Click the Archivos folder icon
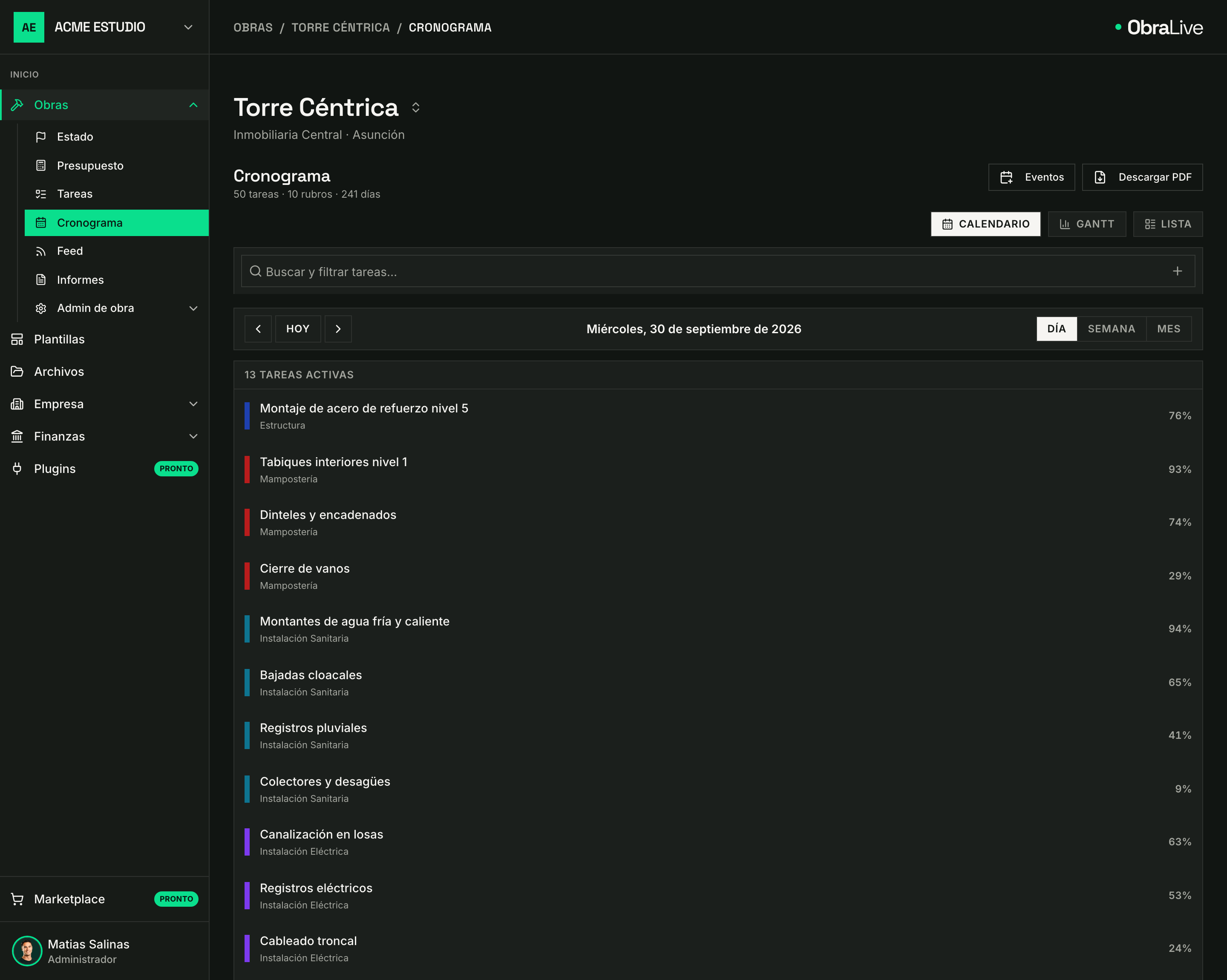The width and height of the screenshot is (1227, 980). click(x=17, y=372)
